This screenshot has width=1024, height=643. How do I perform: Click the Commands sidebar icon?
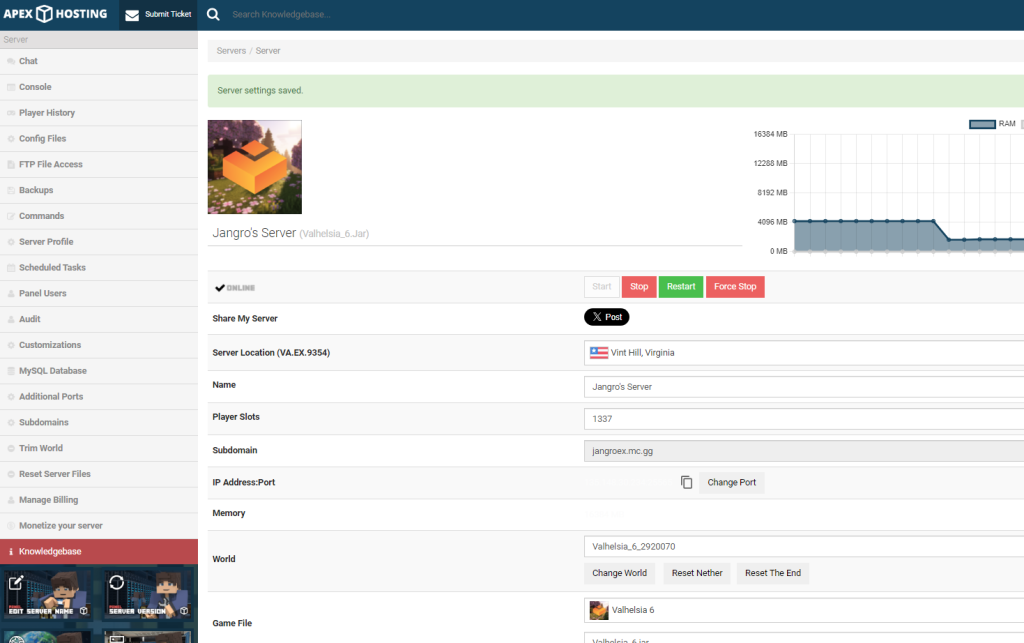(11, 216)
